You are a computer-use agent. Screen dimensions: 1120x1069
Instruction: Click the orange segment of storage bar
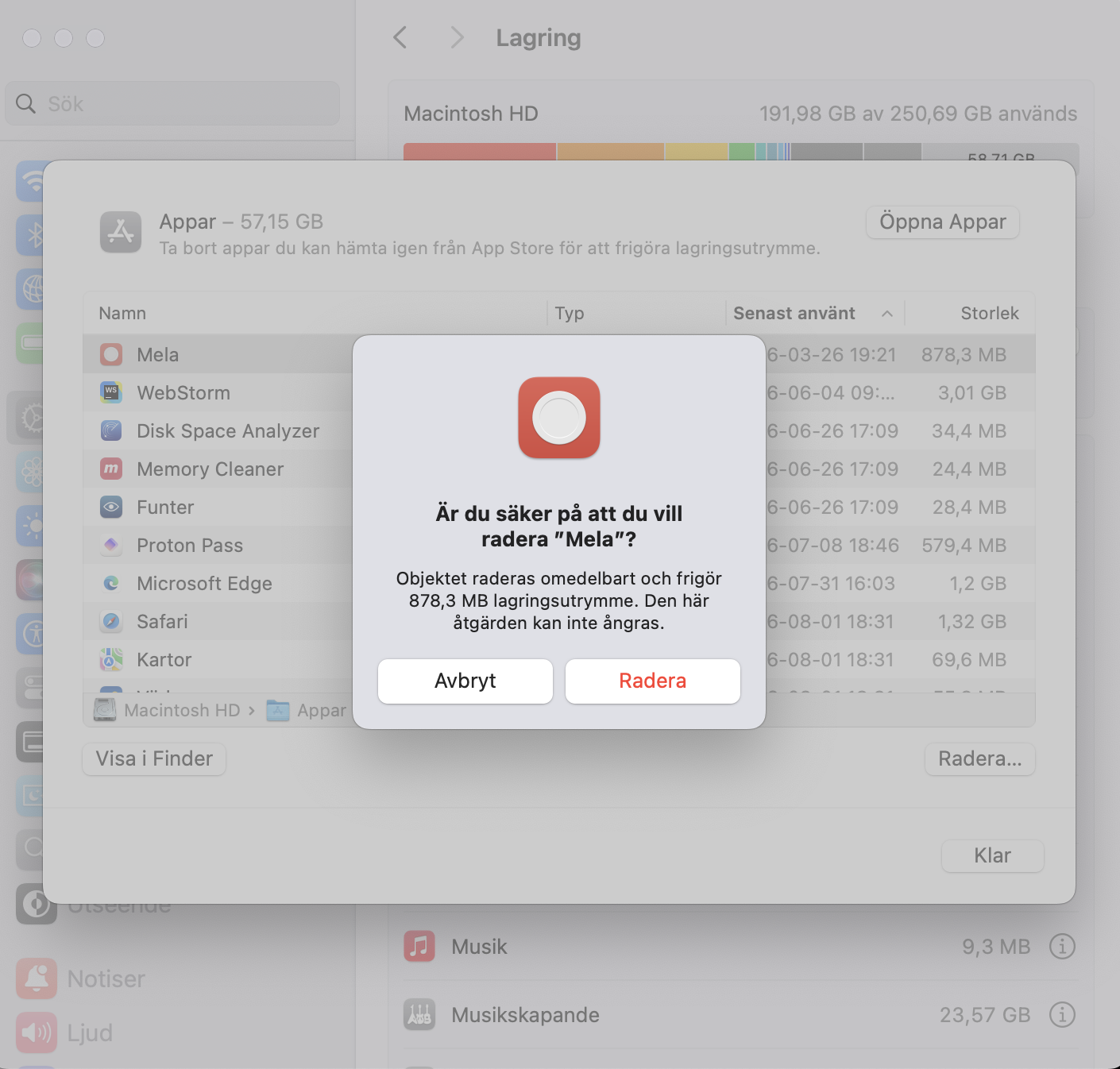pos(610,152)
